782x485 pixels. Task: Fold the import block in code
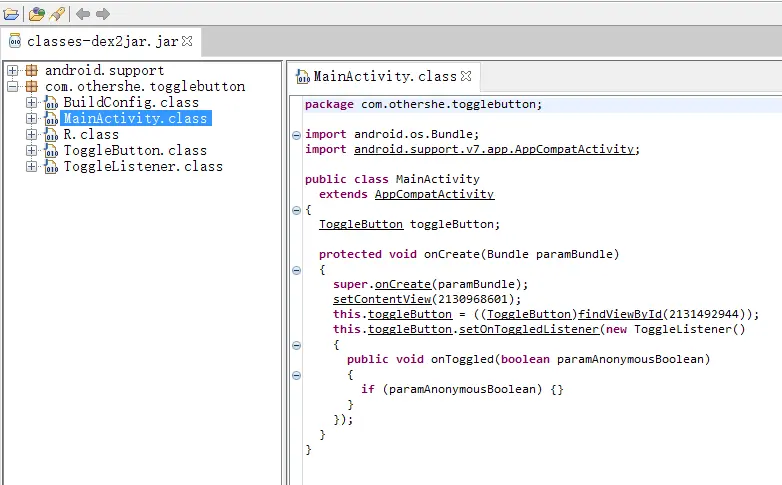(296, 134)
